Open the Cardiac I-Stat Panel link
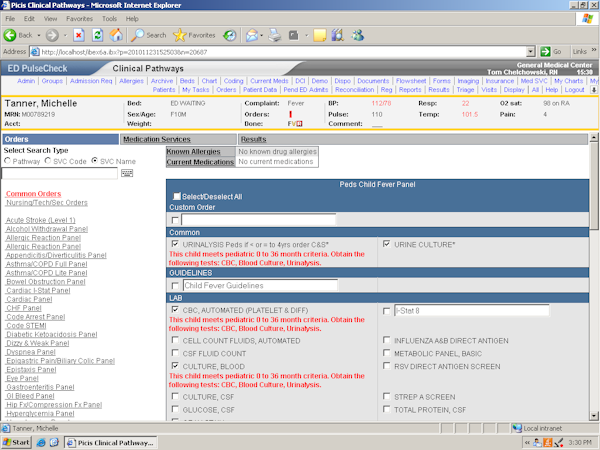 coord(38,290)
